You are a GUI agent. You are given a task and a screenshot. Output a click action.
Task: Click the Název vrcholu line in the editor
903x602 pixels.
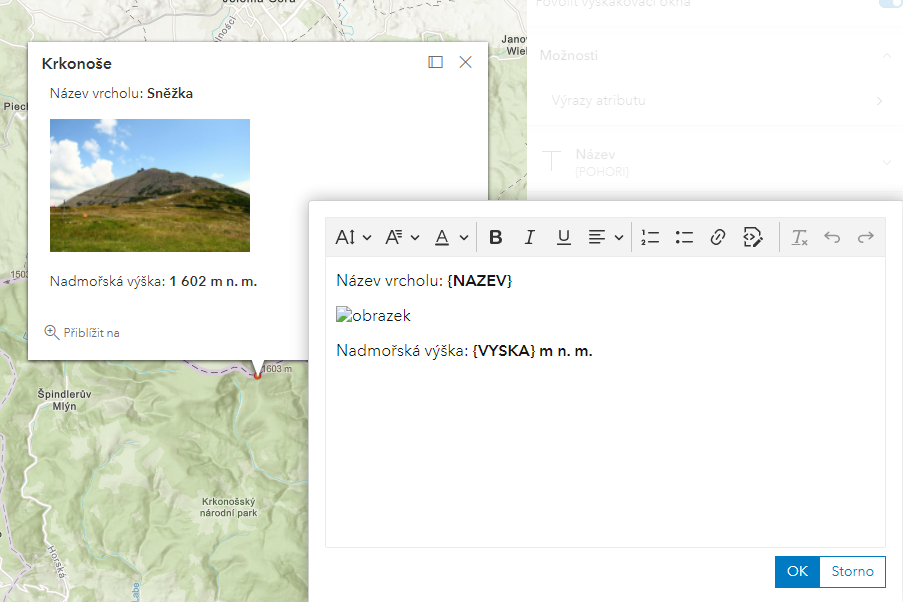click(424, 281)
